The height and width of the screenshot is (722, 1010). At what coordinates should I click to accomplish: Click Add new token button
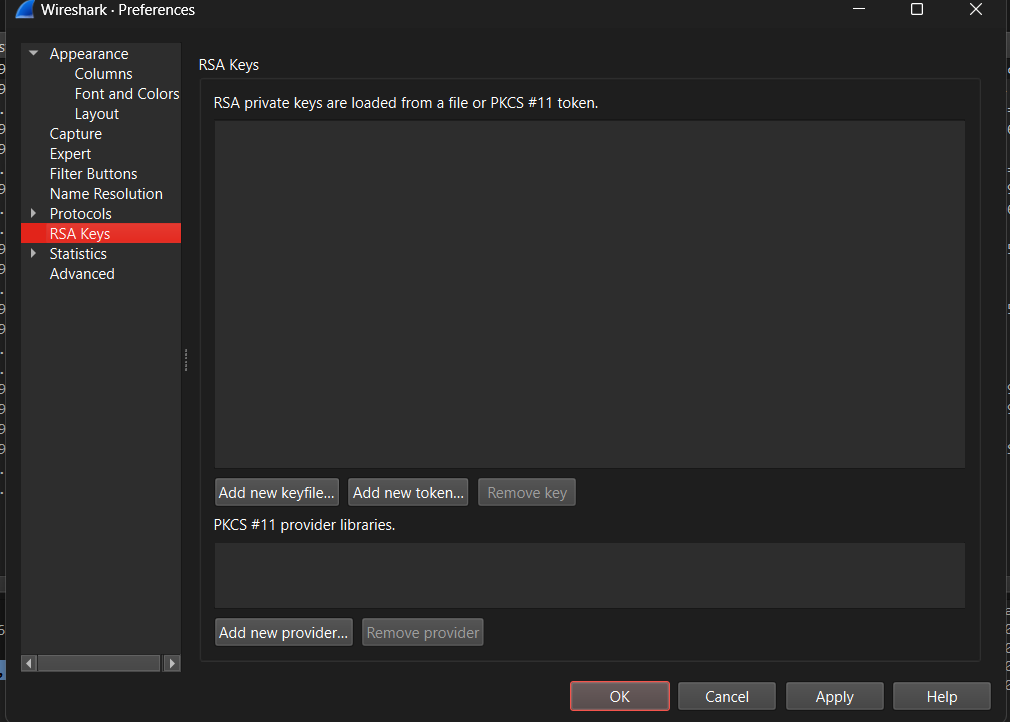[x=408, y=493]
